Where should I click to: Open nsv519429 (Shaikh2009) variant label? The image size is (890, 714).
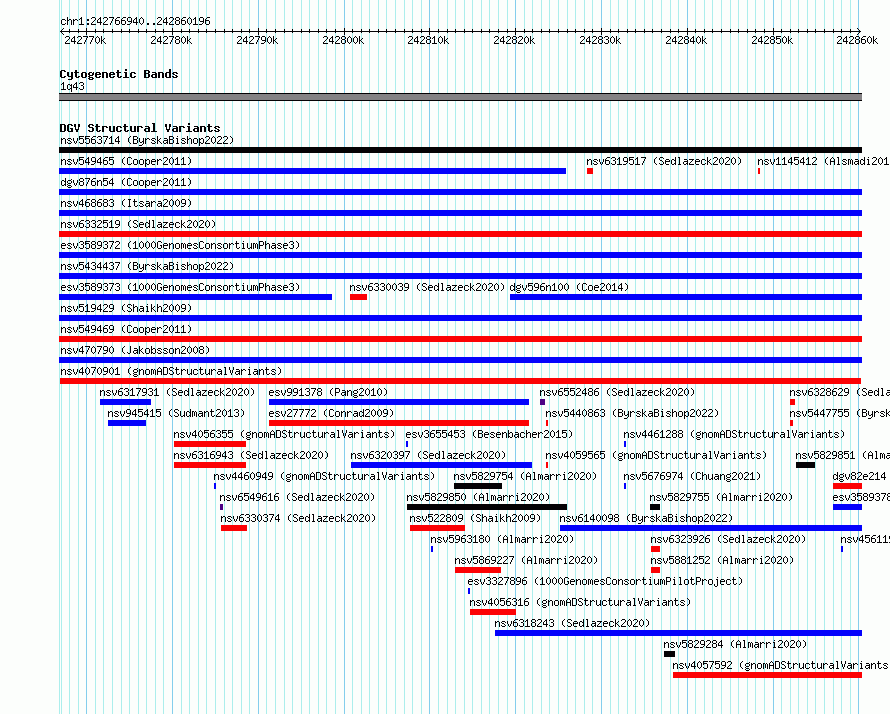[126, 308]
